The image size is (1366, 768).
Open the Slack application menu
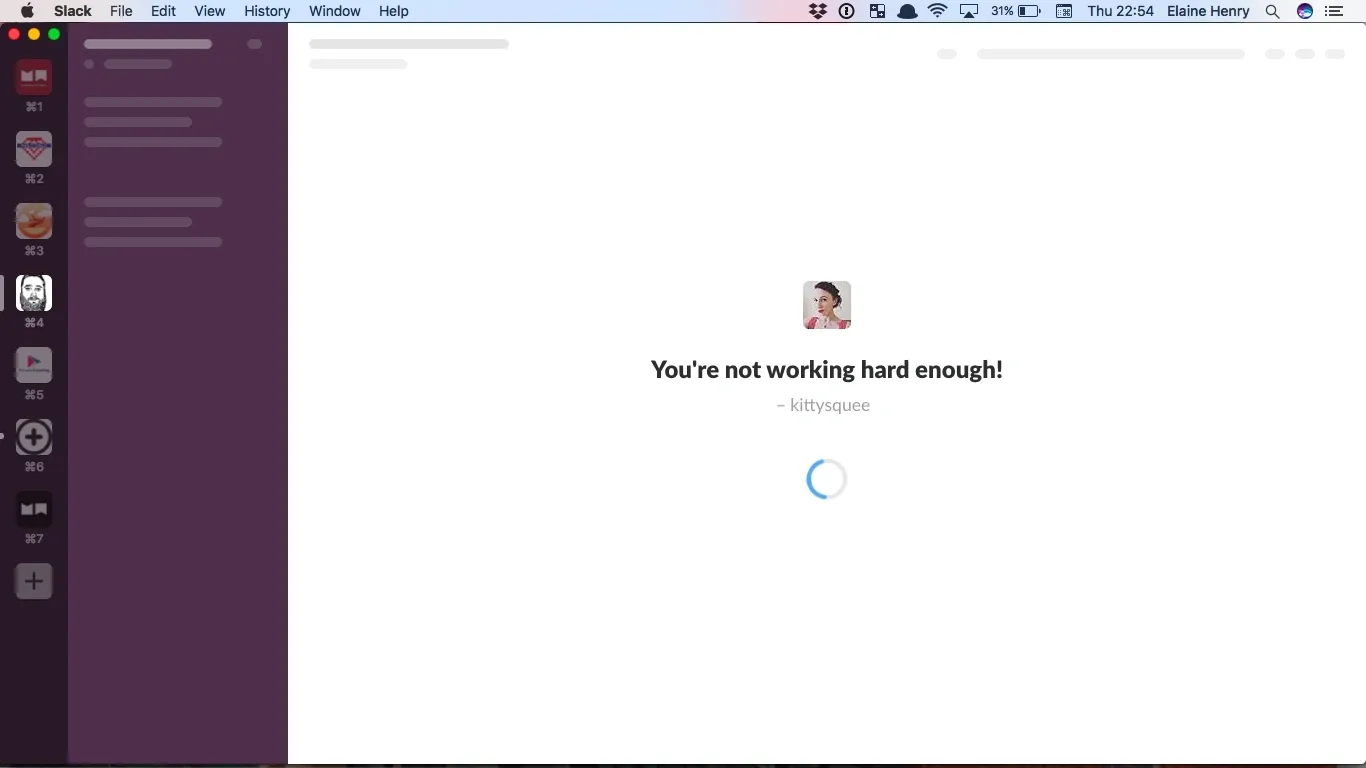click(x=72, y=11)
